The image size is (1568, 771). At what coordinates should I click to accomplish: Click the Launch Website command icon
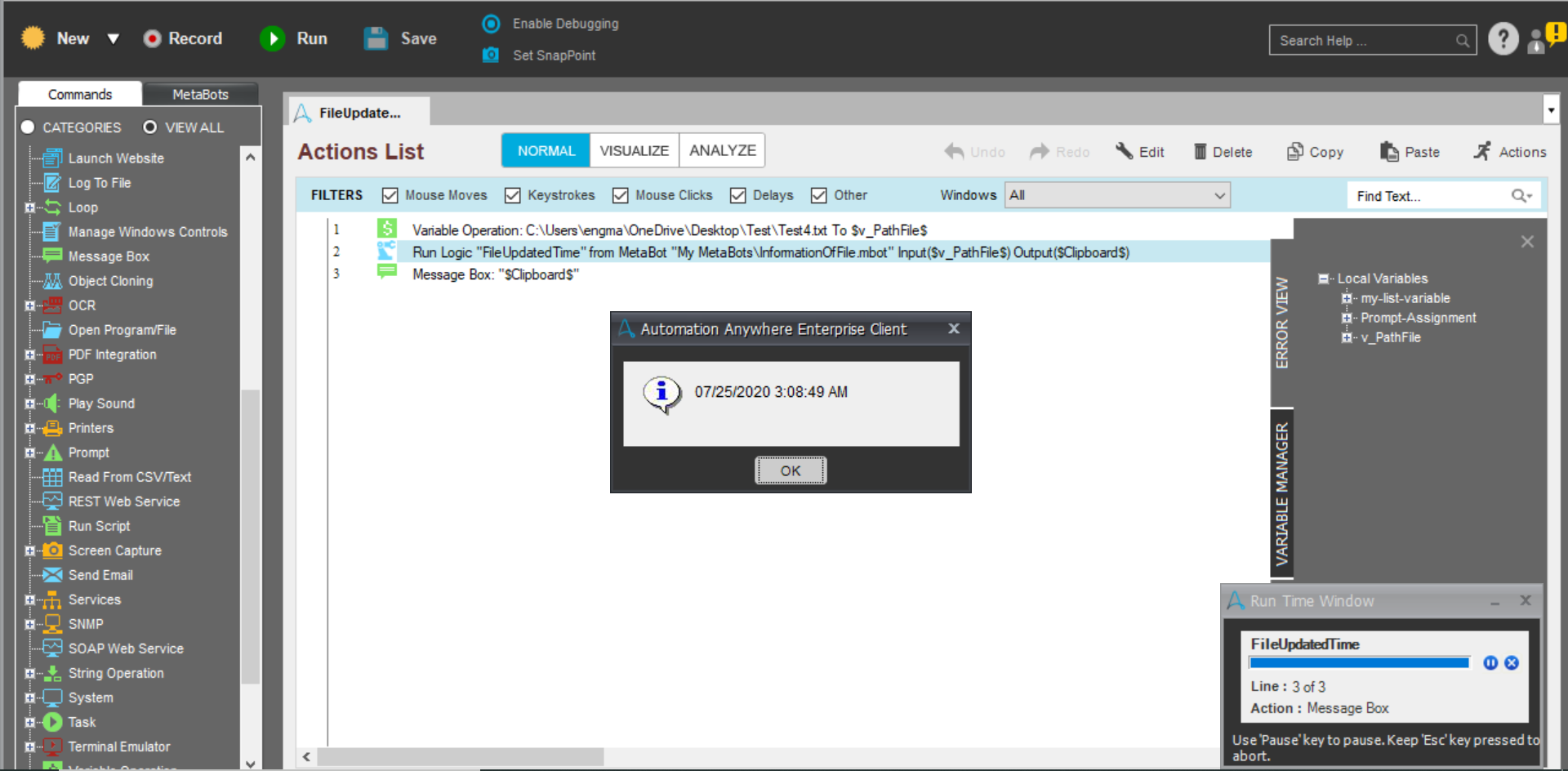coord(52,158)
